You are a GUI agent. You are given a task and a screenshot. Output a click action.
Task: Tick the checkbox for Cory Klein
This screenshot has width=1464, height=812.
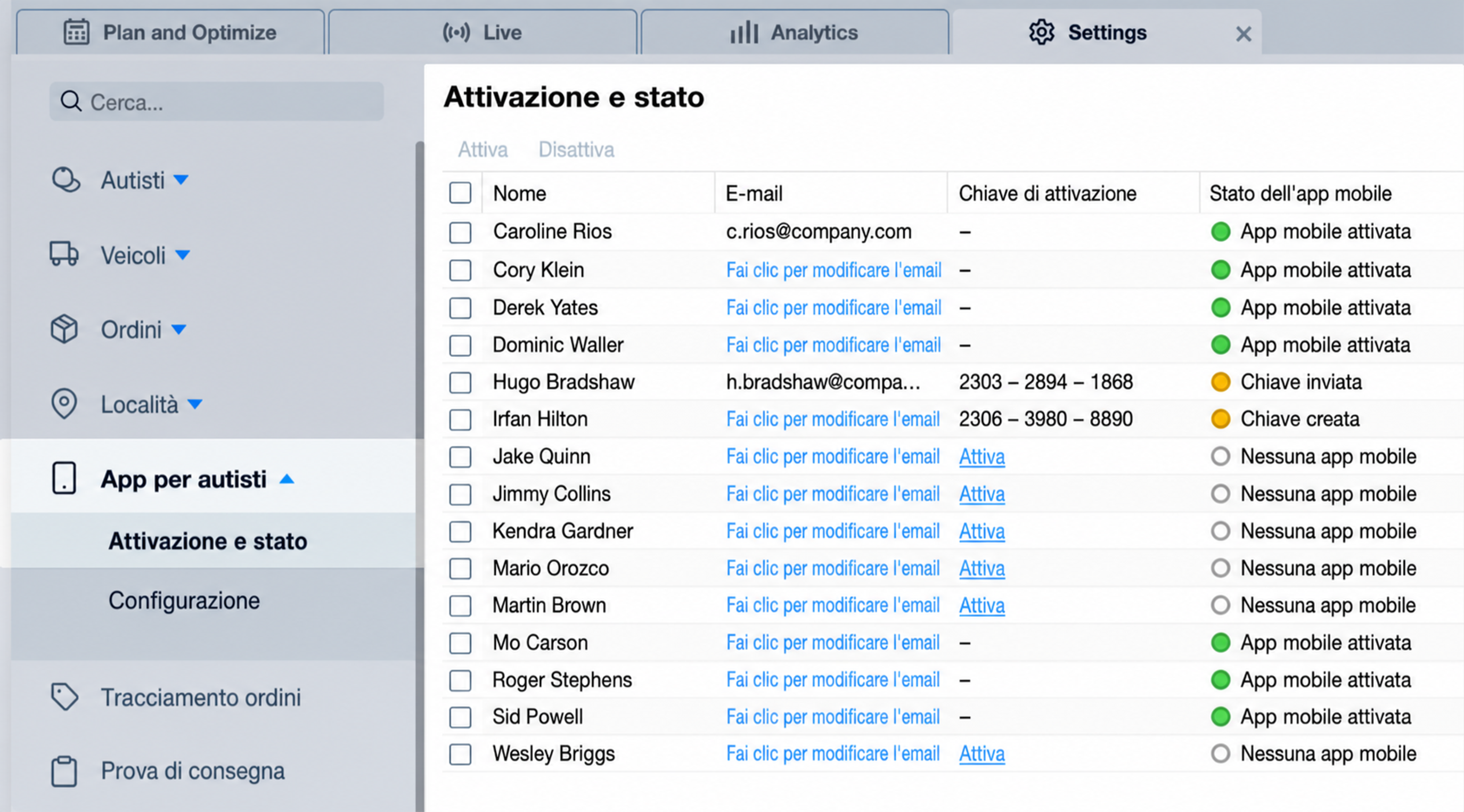[460, 270]
